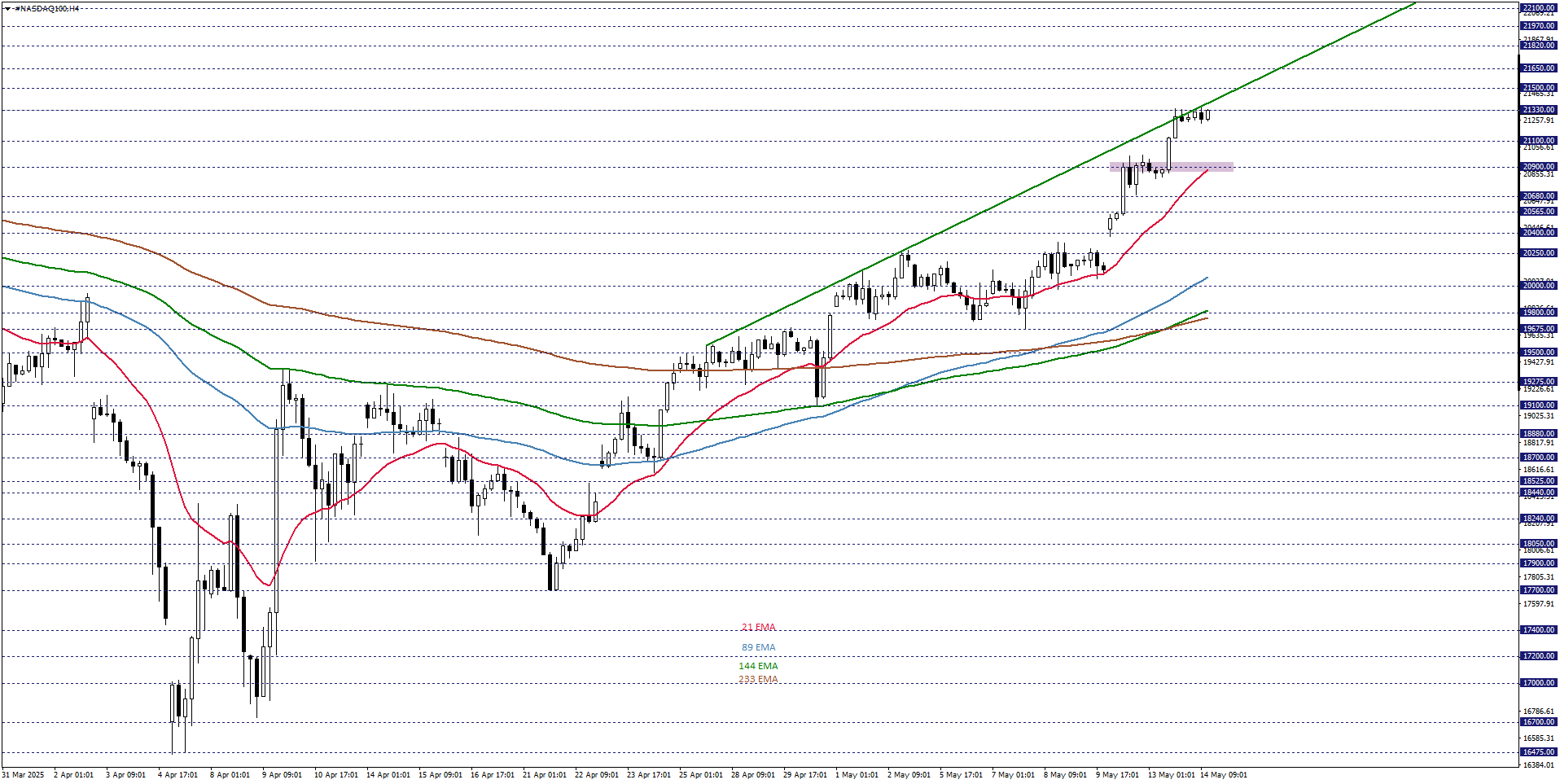Image resolution: width=1560 pixels, height=784 pixels.
Task: Click the 17400.00 price level label
Action: click(x=1539, y=630)
